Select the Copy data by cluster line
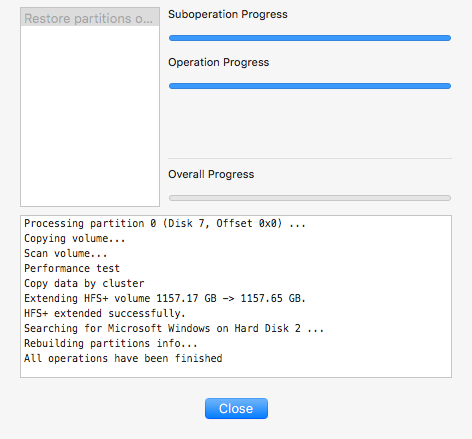The height and width of the screenshot is (439, 472). coord(84,283)
